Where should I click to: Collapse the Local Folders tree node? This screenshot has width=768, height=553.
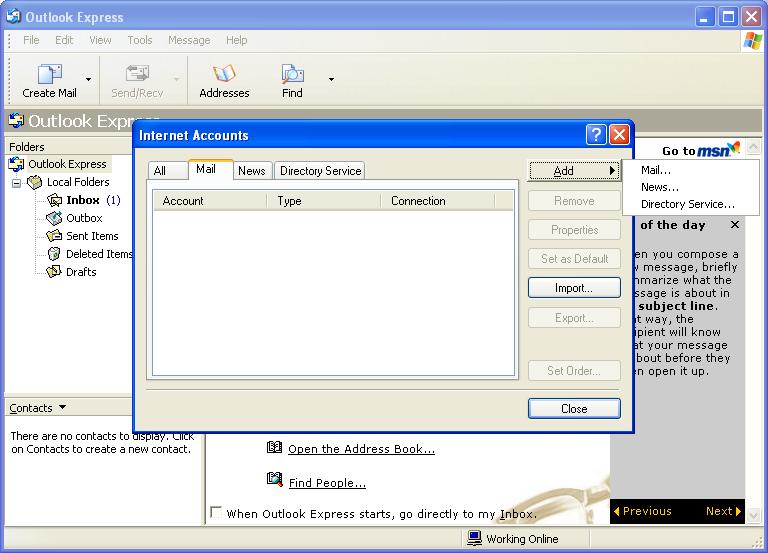coord(17,183)
